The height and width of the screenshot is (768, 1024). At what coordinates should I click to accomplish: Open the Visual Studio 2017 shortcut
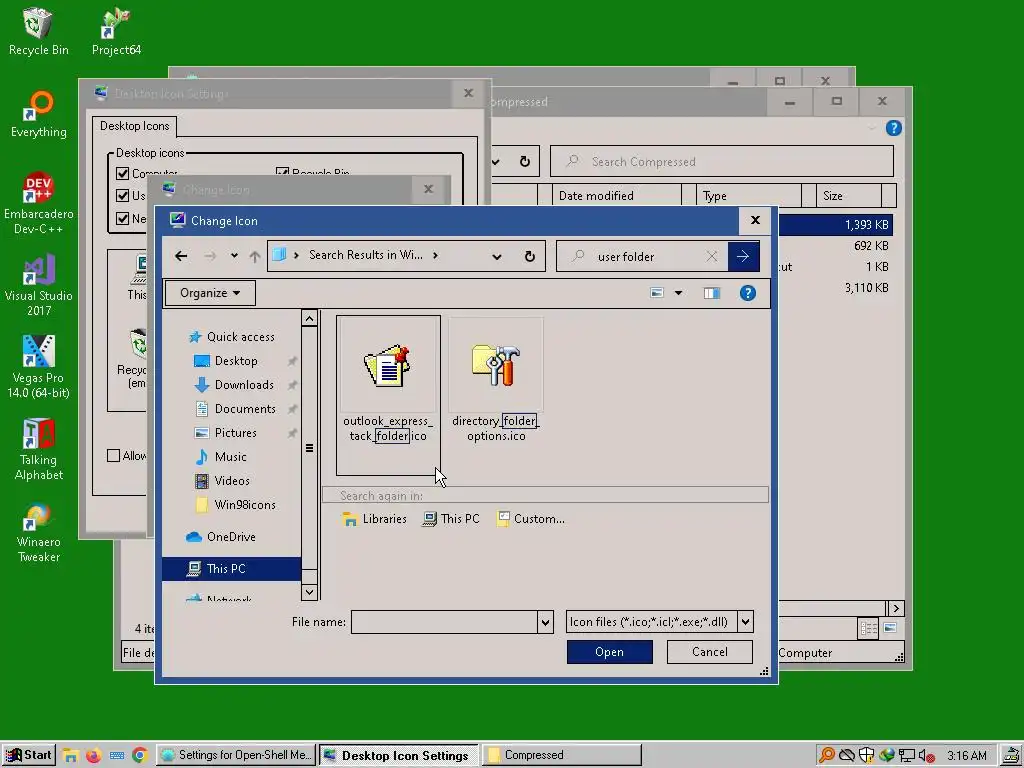39,285
